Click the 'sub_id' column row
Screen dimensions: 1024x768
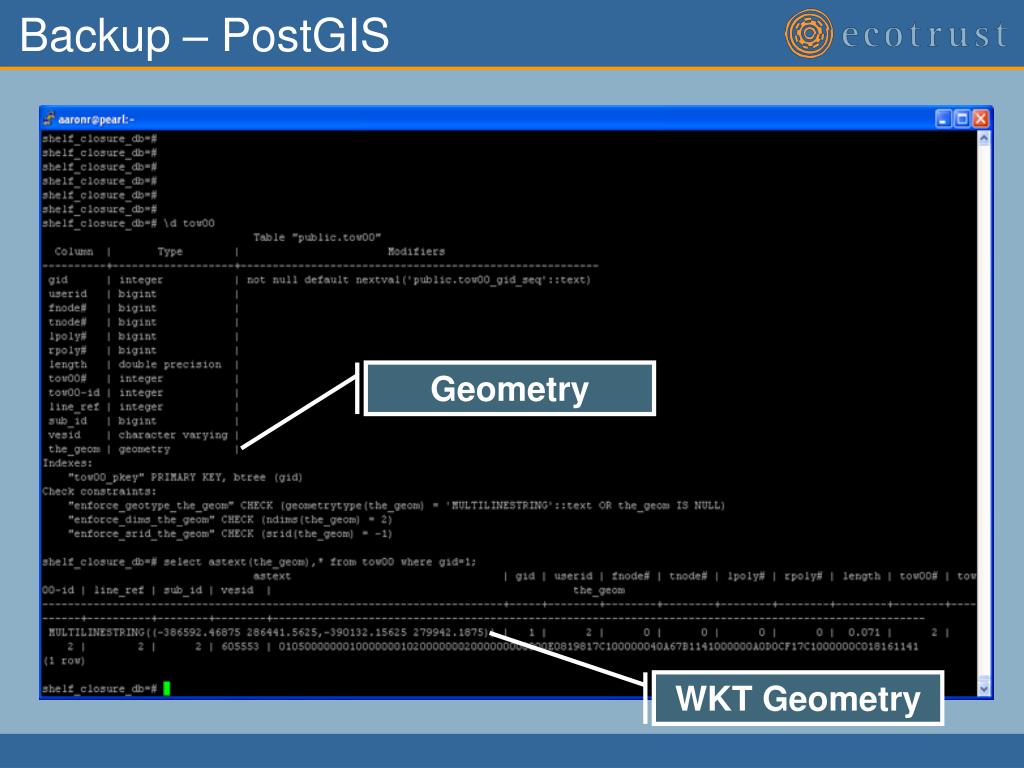[142, 421]
